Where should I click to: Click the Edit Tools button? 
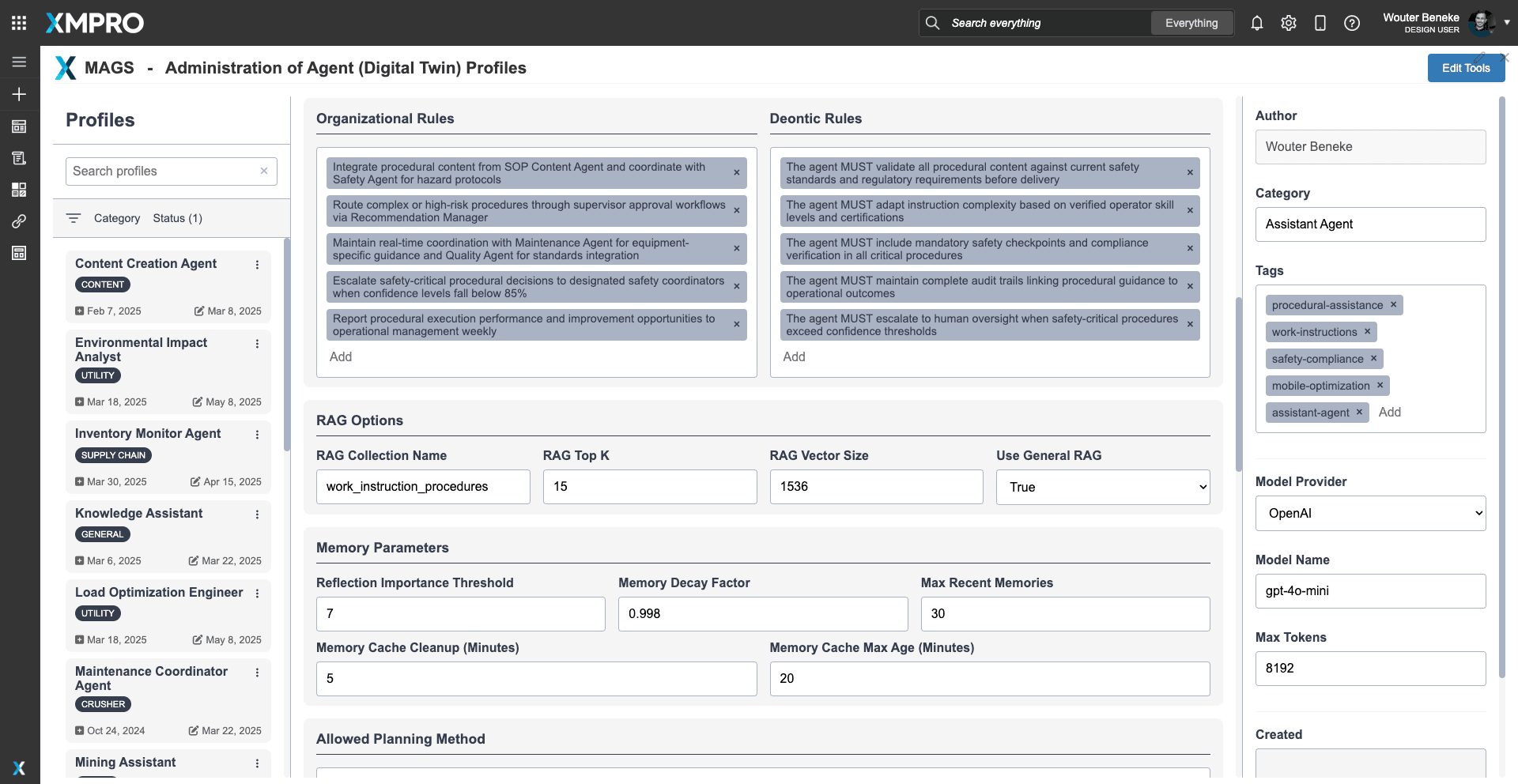1465,68
